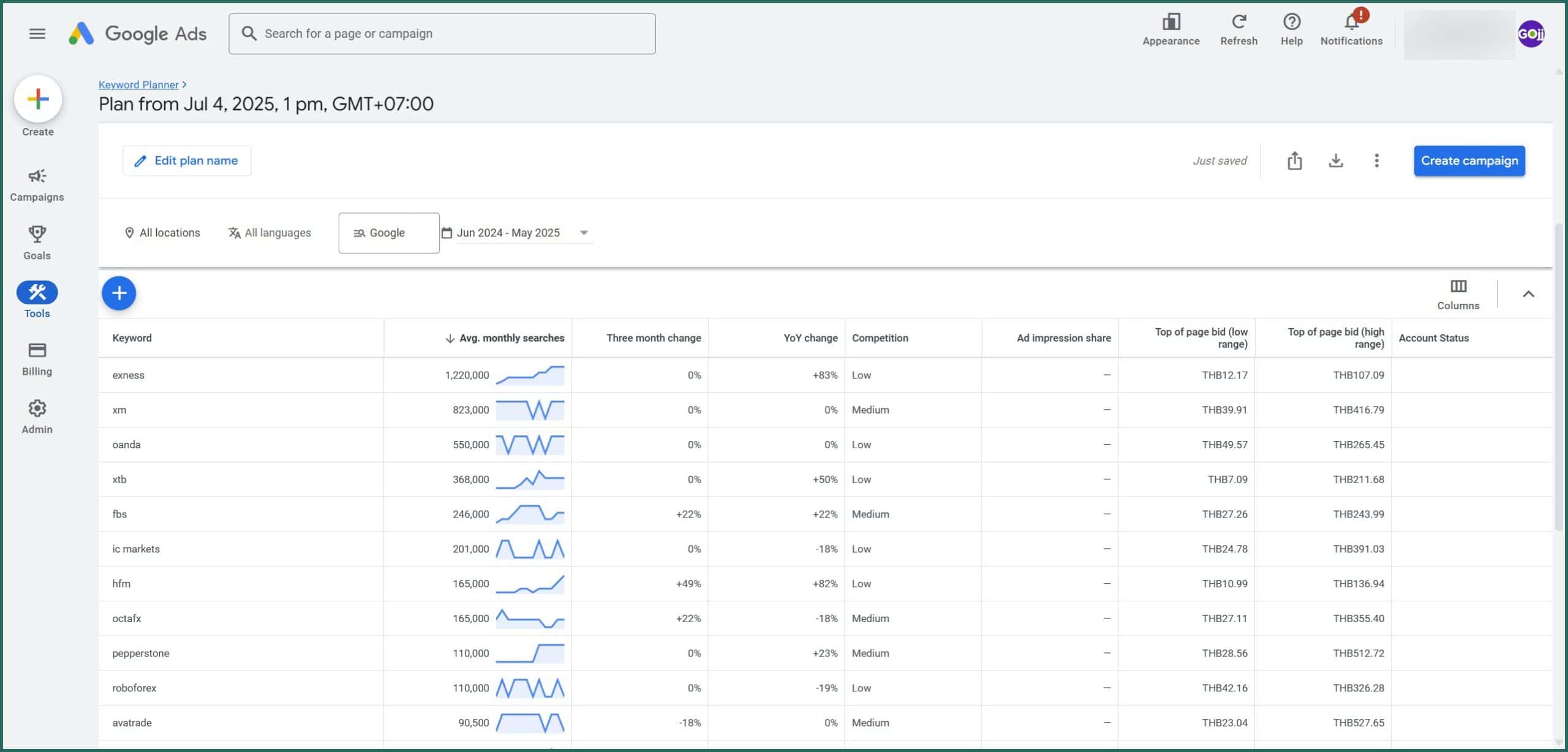Sort by Top of page bid low range
The height and width of the screenshot is (752, 1568).
[x=1200, y=338]
